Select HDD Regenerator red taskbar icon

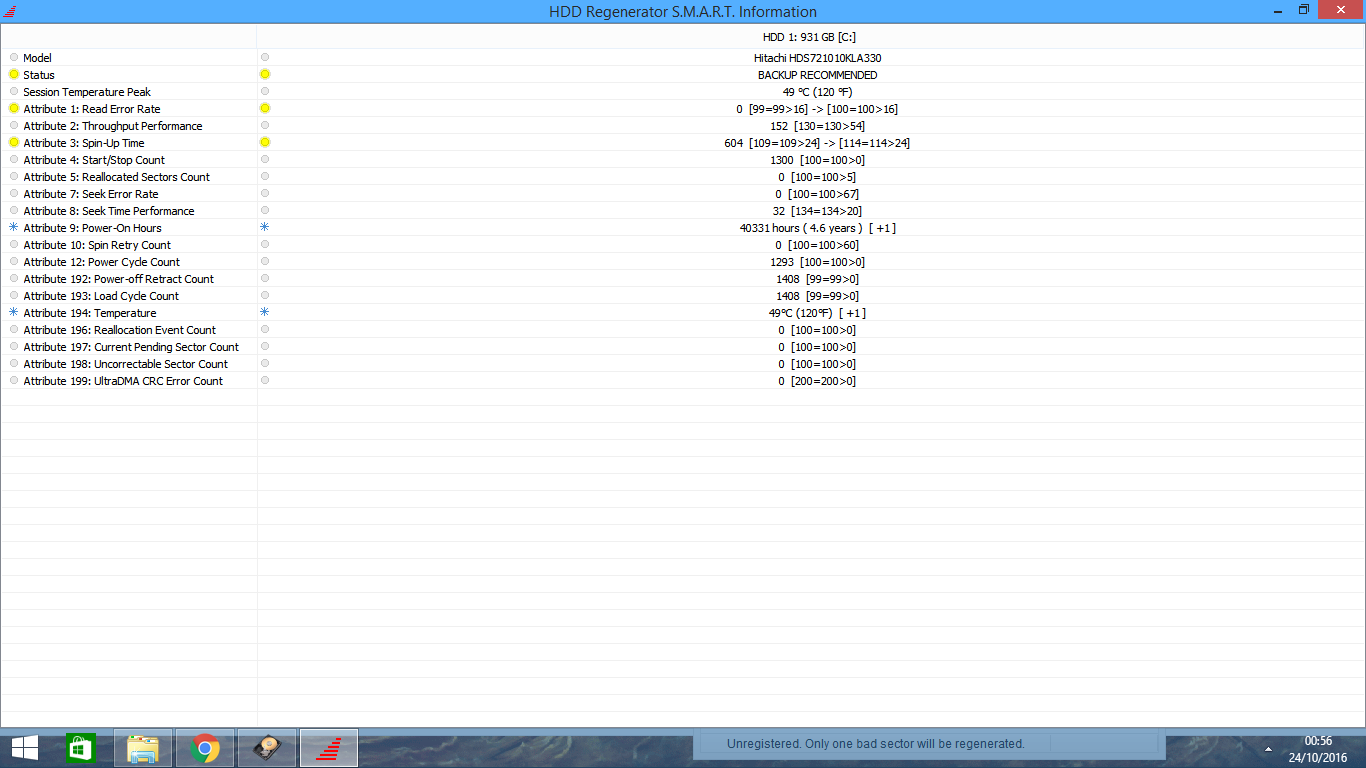point(329,748)
